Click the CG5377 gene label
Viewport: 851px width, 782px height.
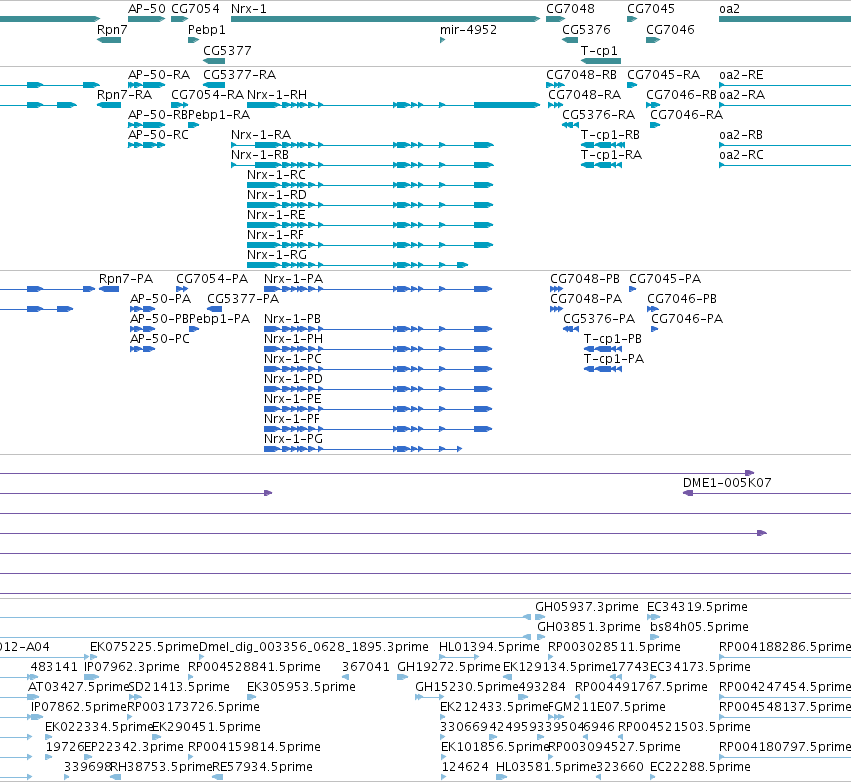point(227,50)
